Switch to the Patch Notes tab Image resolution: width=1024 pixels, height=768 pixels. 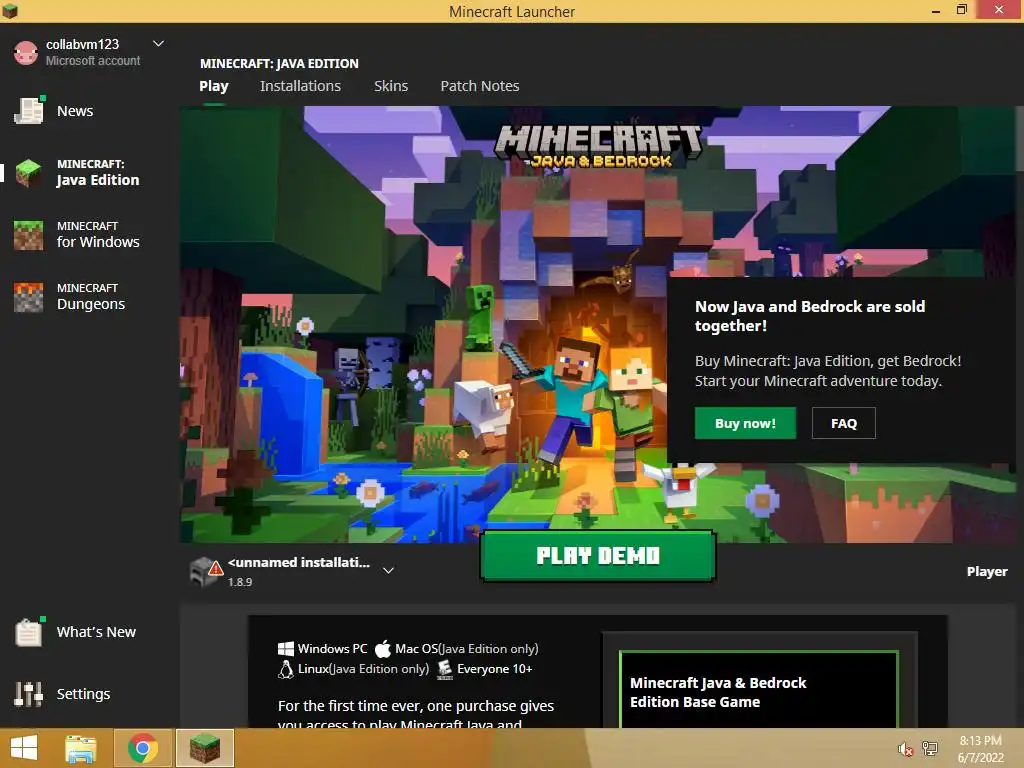[x=479, y=86]
